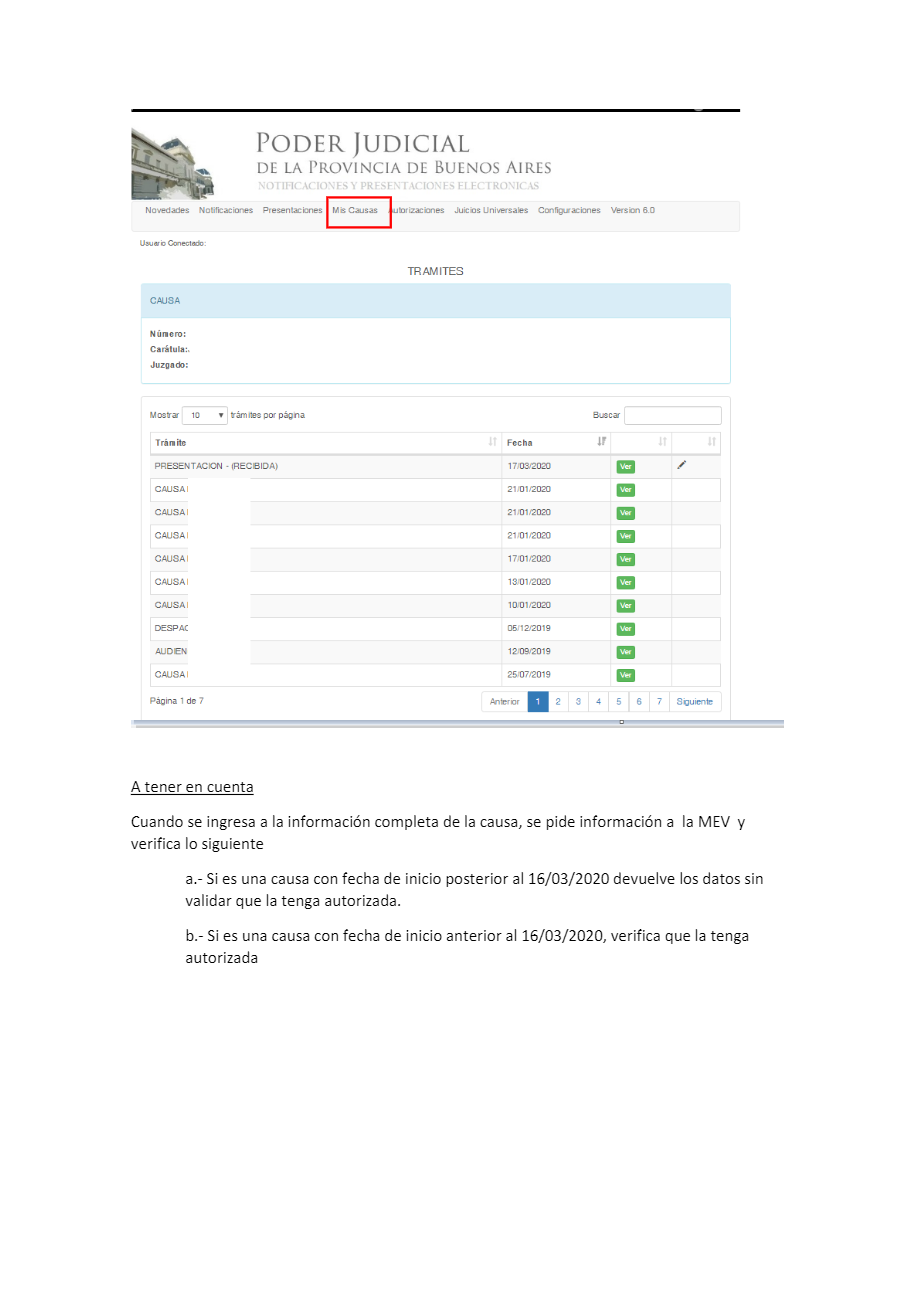This screenshot has width=915, height=1294.
Task: Open the rows-per-page dropdown showing 10
Action: pyautogui.click(x=204, y=415)
